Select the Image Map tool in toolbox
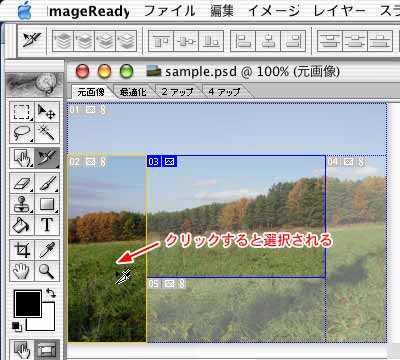The height and width of the screenshot is (360, 400). pyautogui.click(x=22, y=158)
